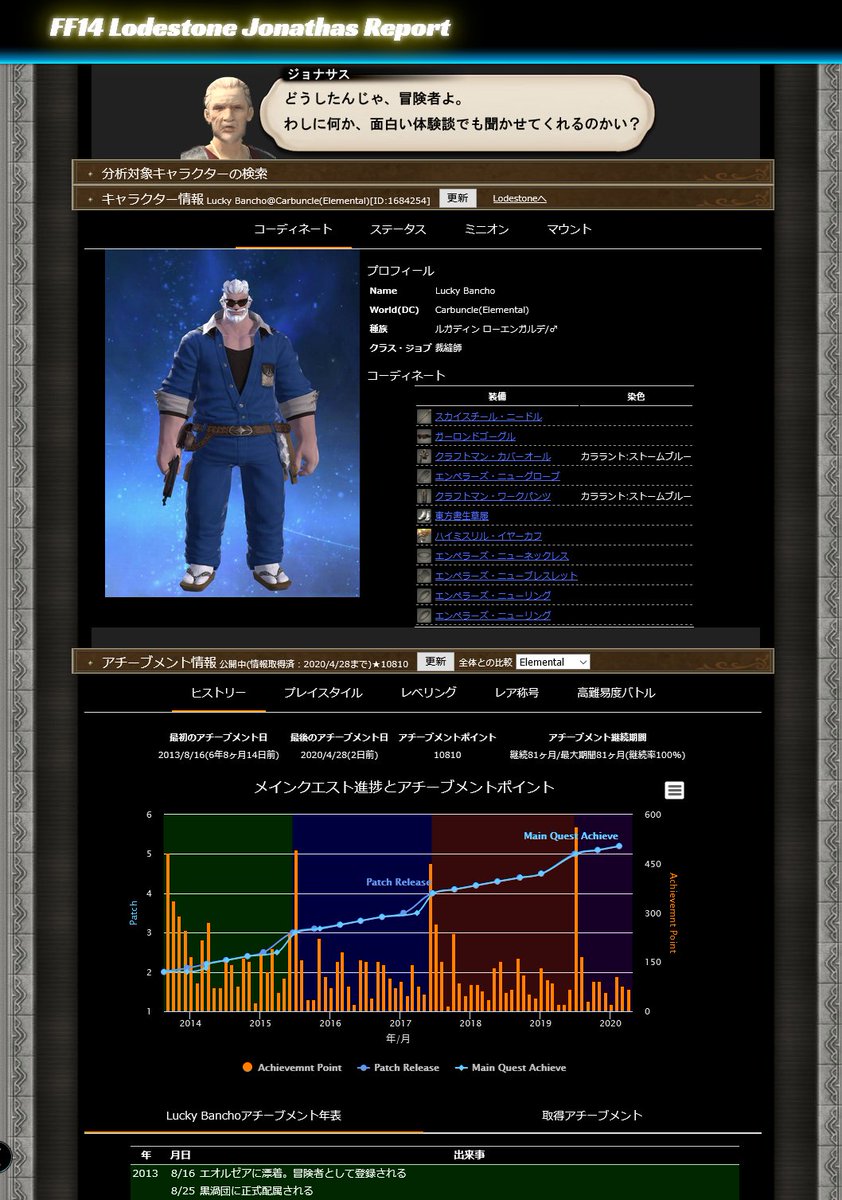The image size is (842, 1200).
Task: Select the プレイスタイル tab
Action: 323,692
